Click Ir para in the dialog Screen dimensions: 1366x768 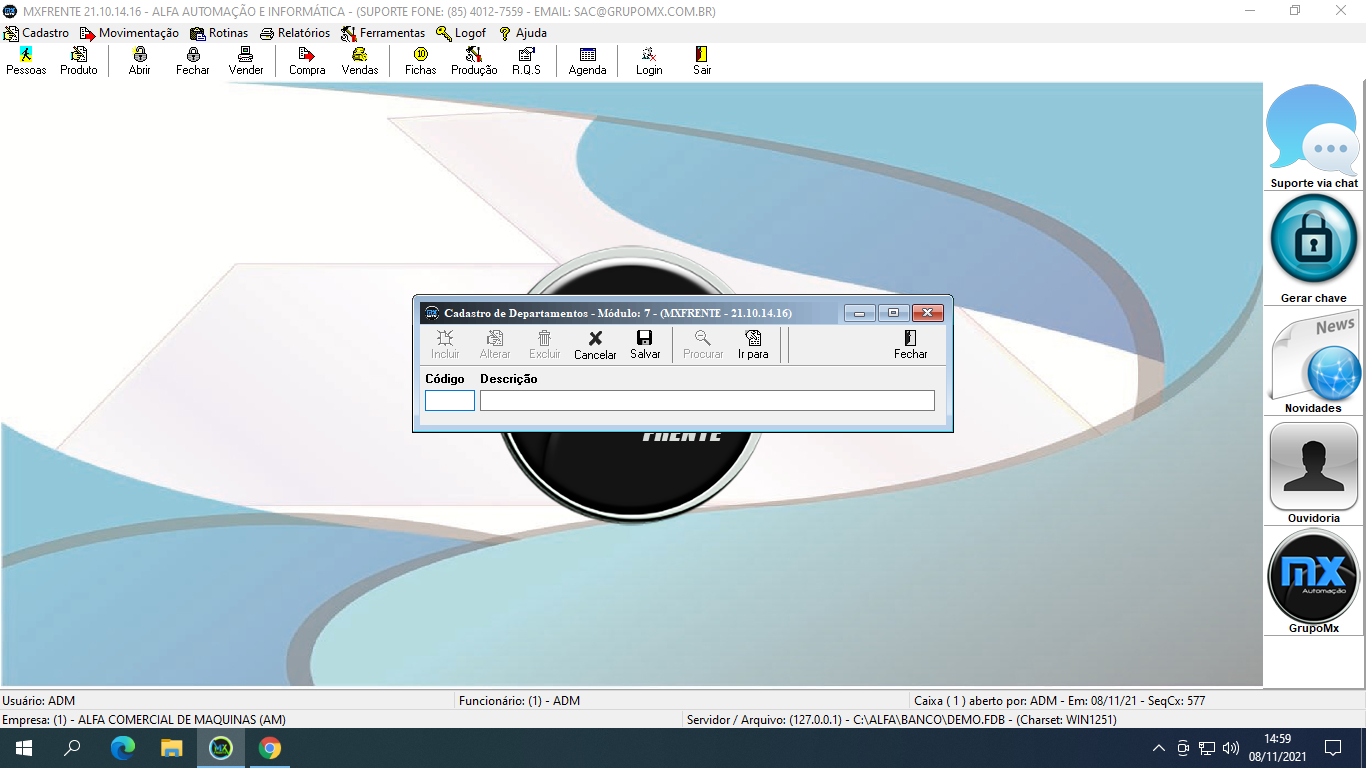(x=753, y=344)
